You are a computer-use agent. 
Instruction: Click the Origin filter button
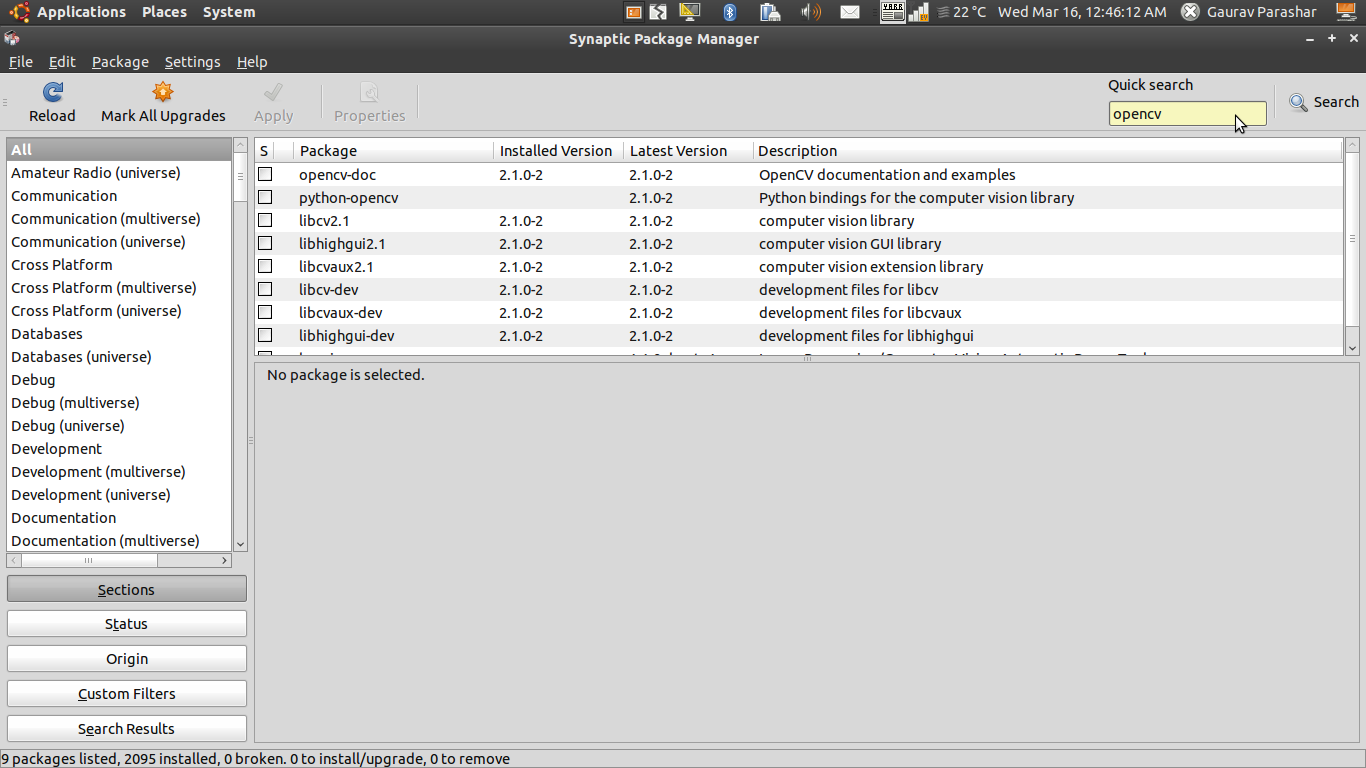pos(127,658)
